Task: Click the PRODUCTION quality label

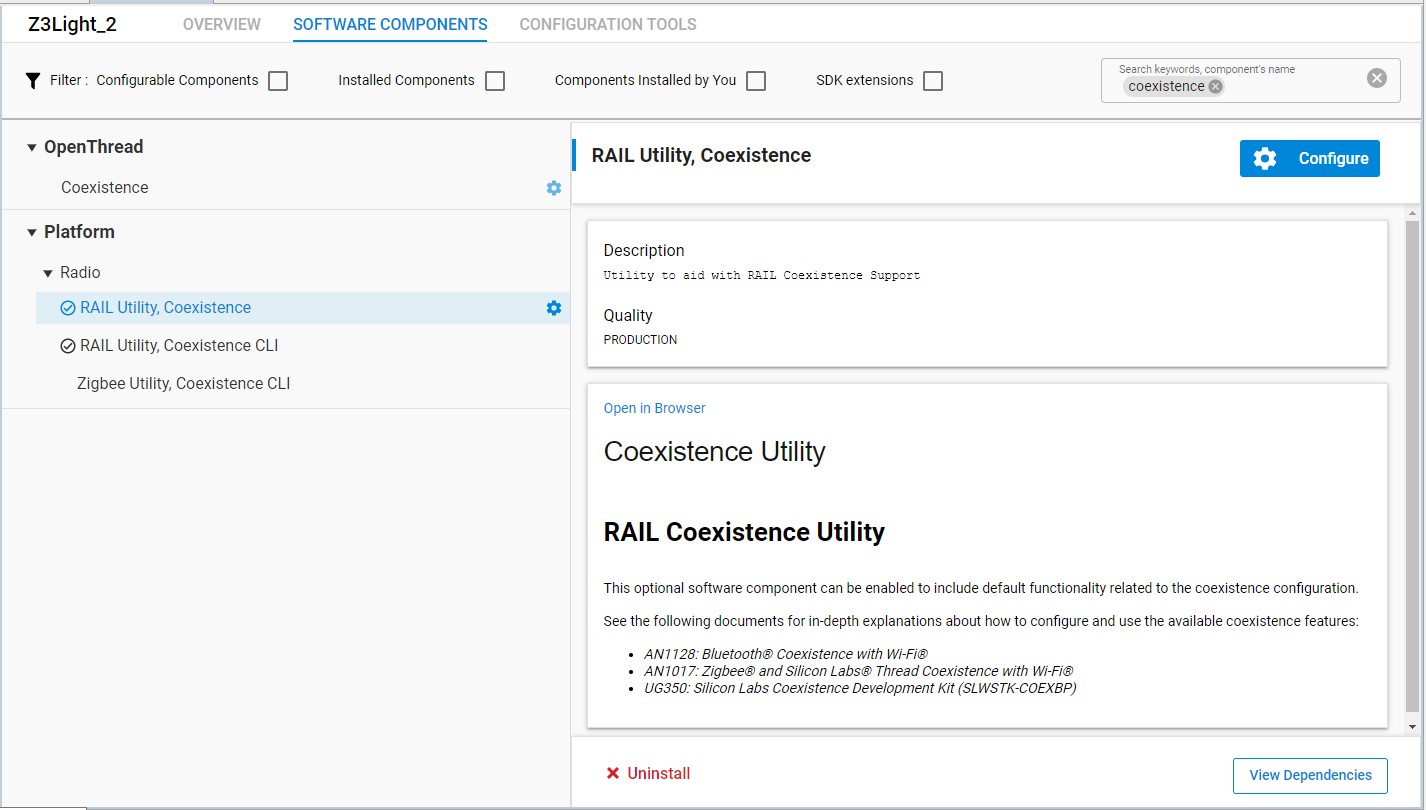Action: 640,340
